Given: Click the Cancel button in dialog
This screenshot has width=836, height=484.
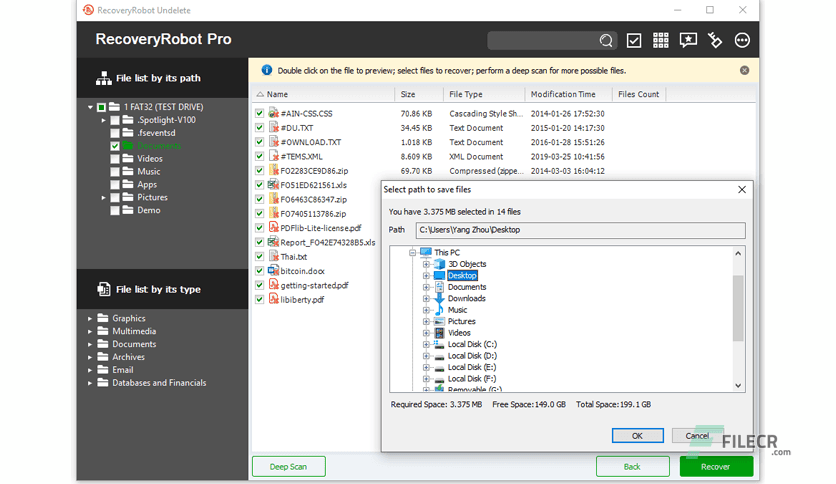Looking at the screenshot, I should 697,435.
